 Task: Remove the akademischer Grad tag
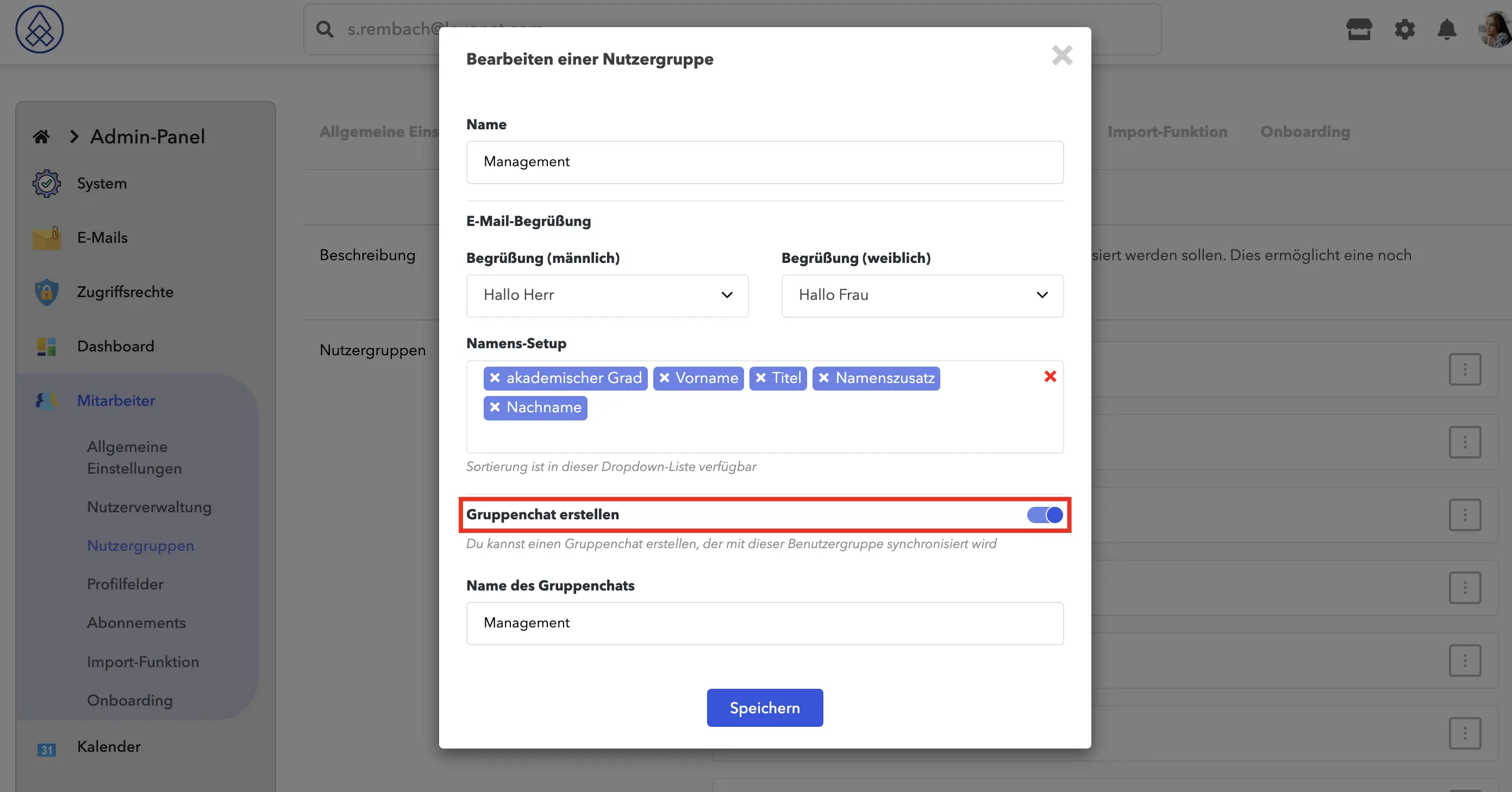pyautogui.click(x=495, y=378)
